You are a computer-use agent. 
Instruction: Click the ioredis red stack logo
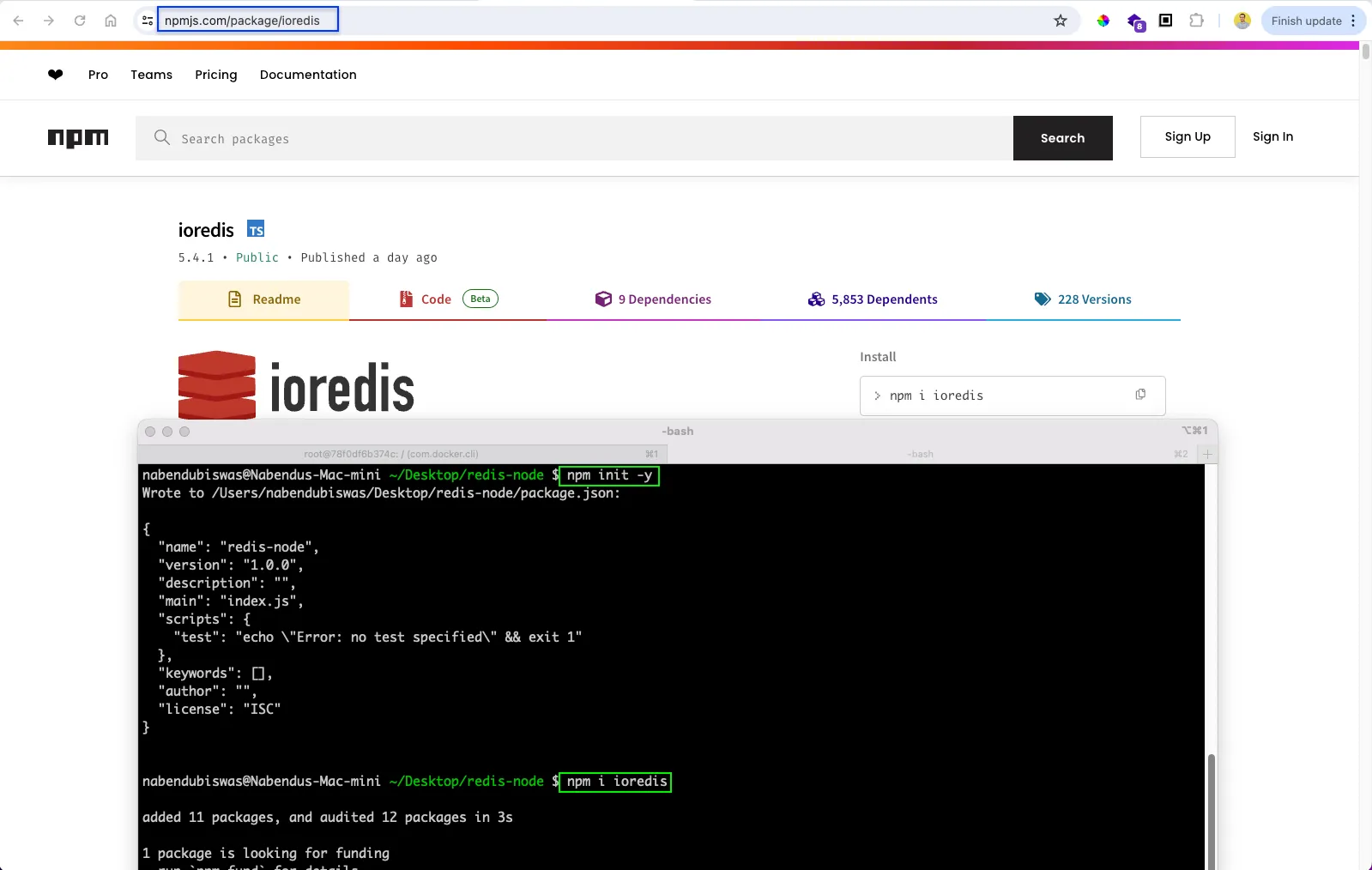click(217, 385)
